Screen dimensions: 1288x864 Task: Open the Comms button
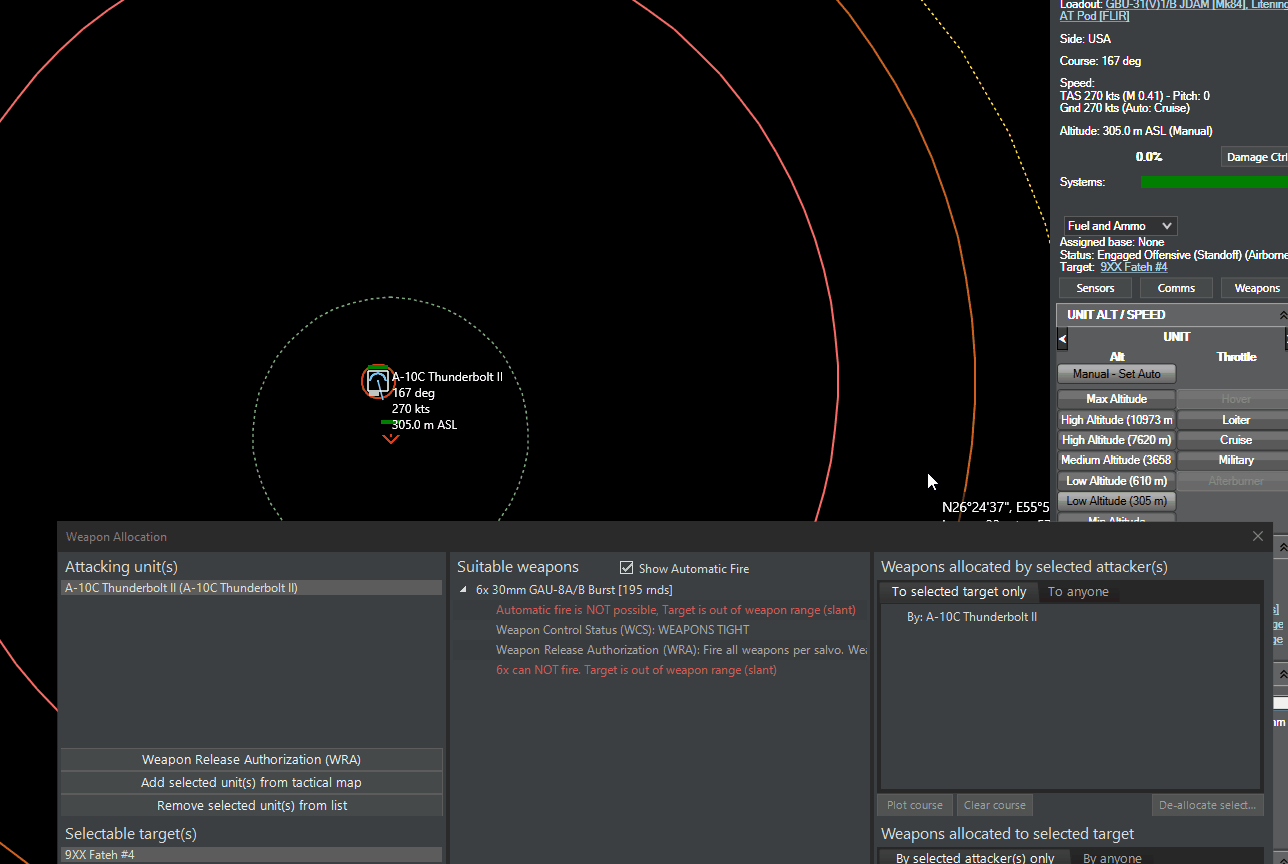point(1176,288)
